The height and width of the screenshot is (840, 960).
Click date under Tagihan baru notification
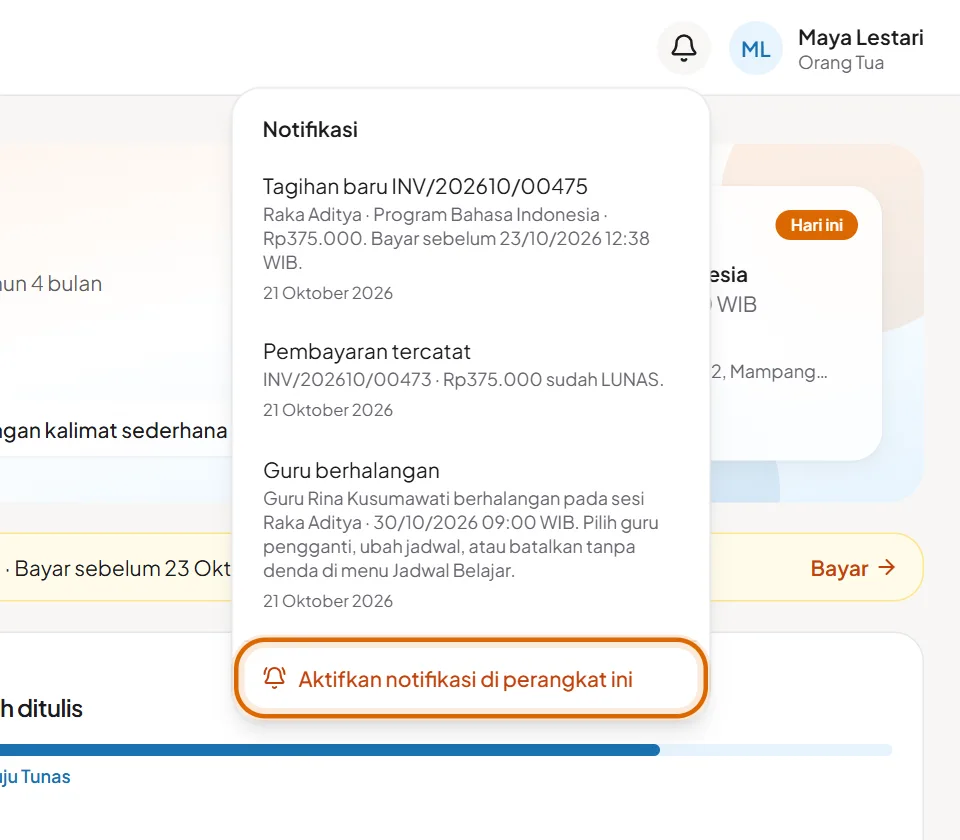328,293
